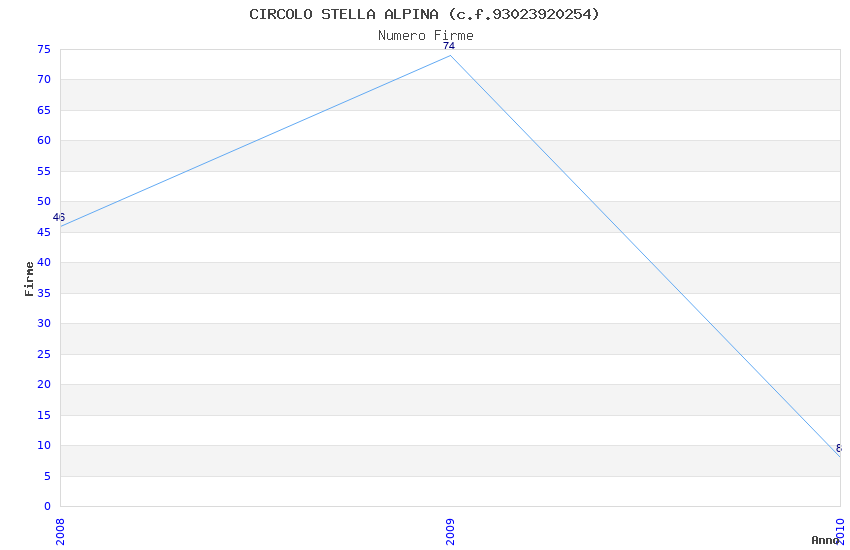Click the y-axis value 10
The height and width of the screenshot is (550, 850).
pos(44,445)
